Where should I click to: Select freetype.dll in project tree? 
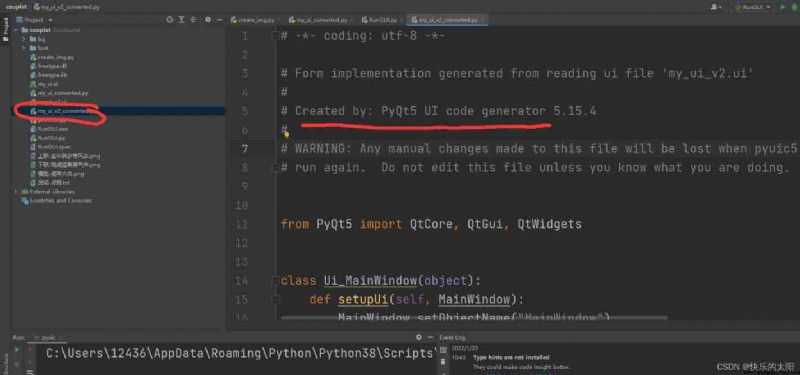[x=52, y=66]
